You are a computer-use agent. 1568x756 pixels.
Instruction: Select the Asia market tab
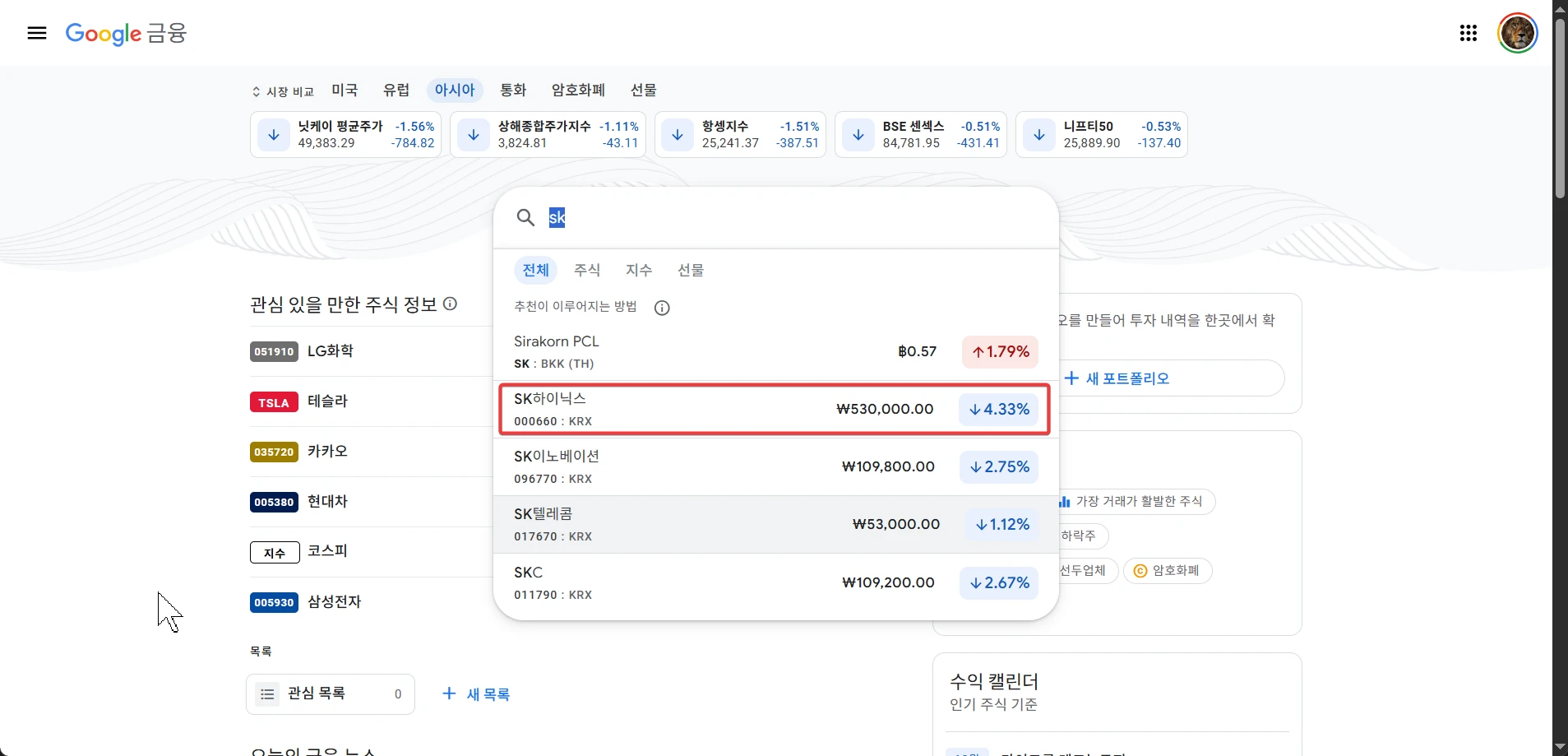coord(455,90)
